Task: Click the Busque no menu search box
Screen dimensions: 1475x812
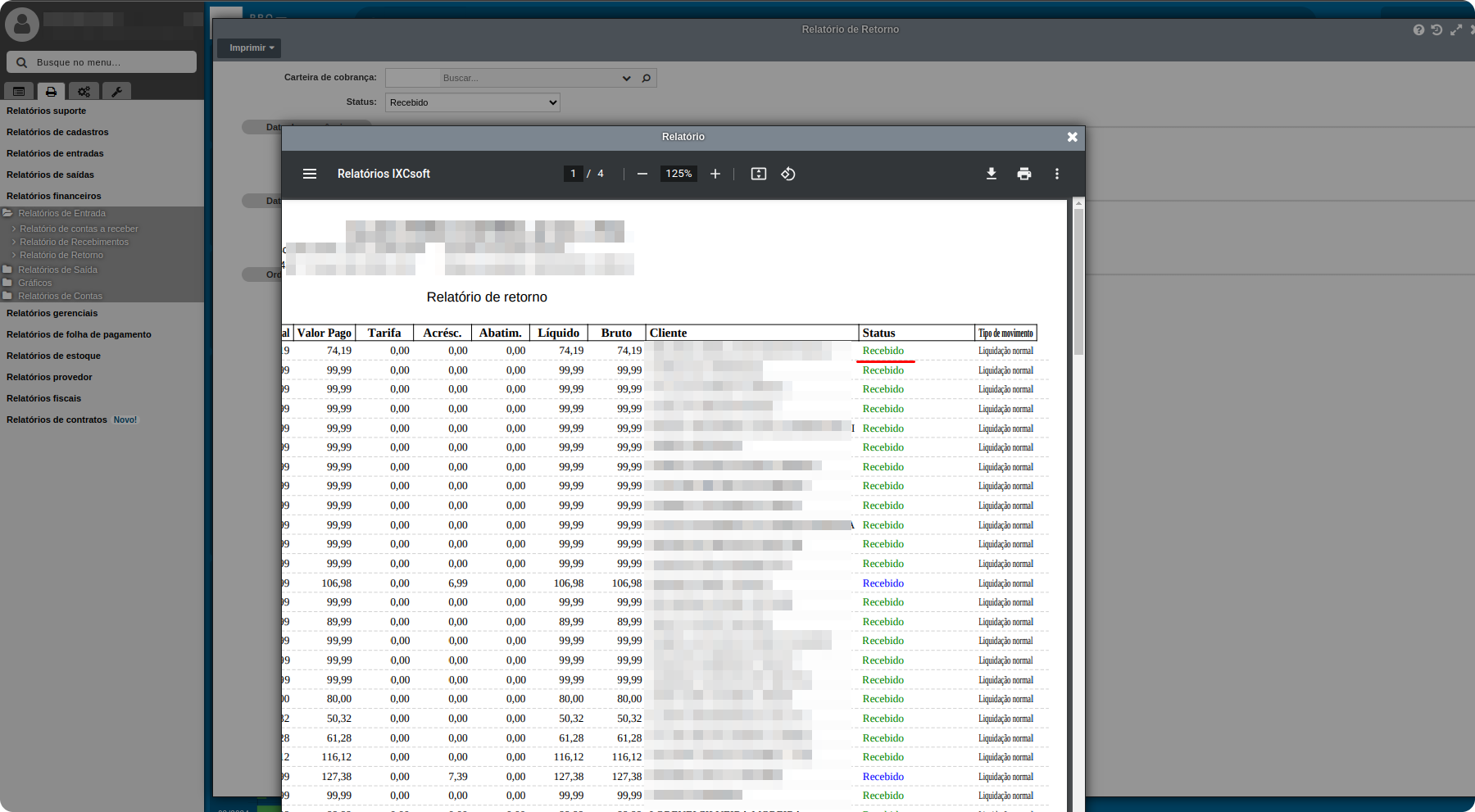Action: coord(102,62)
